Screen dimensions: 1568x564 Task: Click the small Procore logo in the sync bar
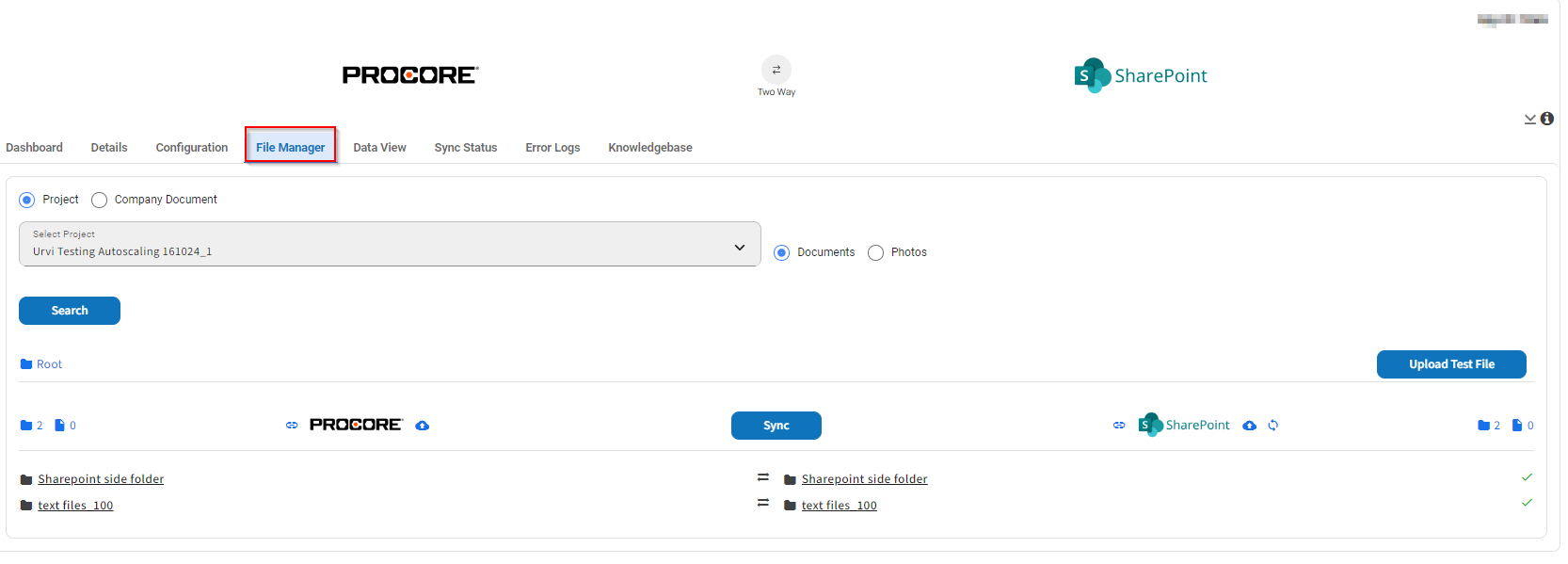click(x=356, y=426)
